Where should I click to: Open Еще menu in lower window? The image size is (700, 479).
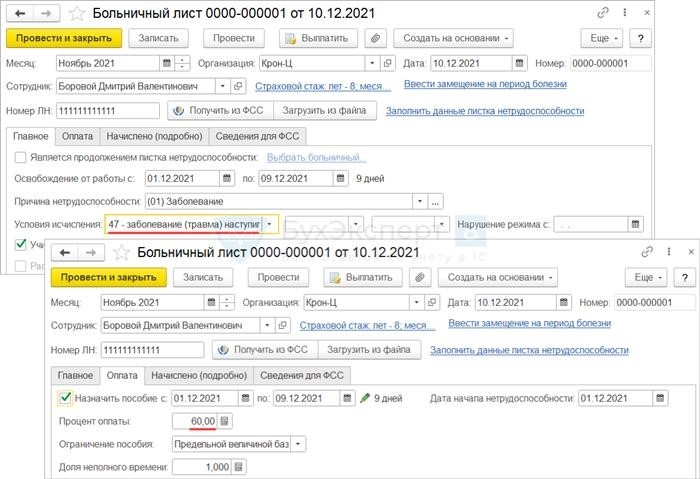pos(646,278)
